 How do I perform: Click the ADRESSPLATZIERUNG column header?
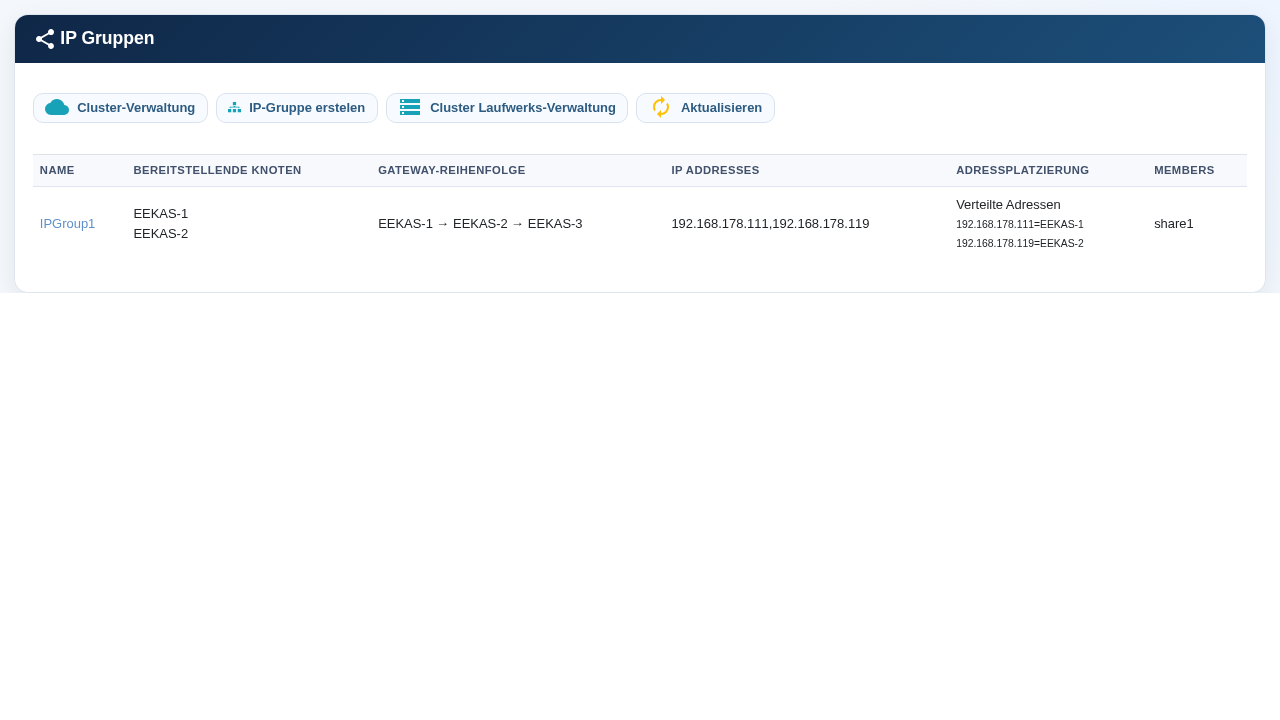(1022, 170)
